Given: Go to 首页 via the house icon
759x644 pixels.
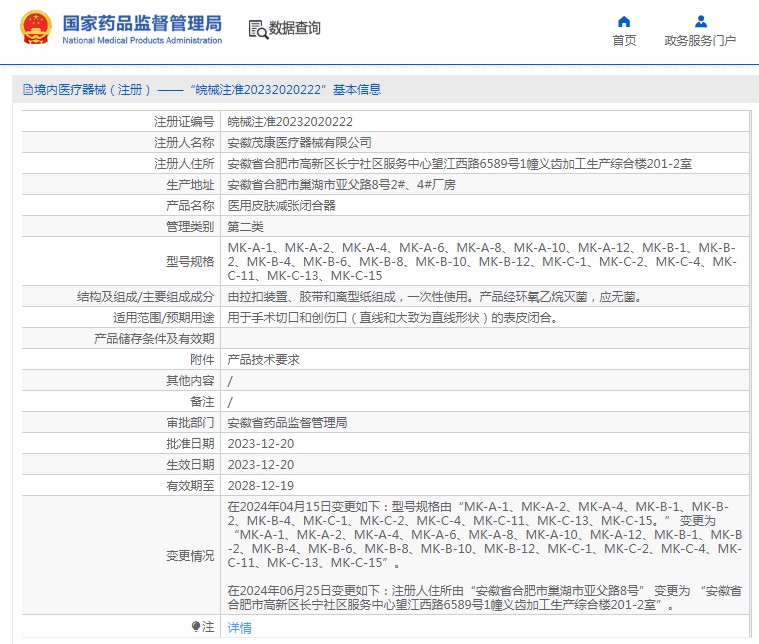Looking at the screenshot, I should (624, 21).
